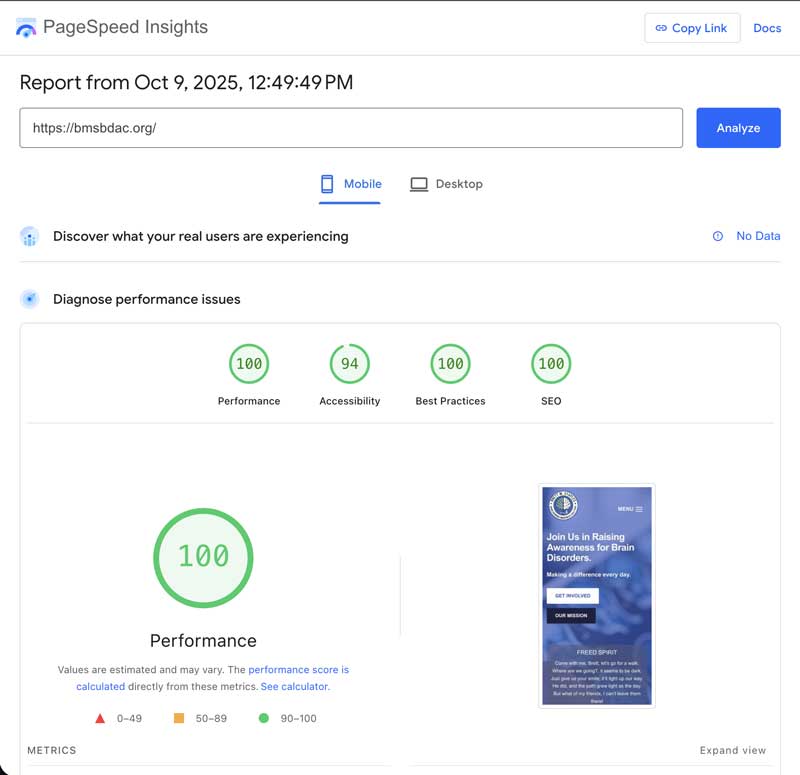Switch to the Desktop tab

[x=446, y=184]
